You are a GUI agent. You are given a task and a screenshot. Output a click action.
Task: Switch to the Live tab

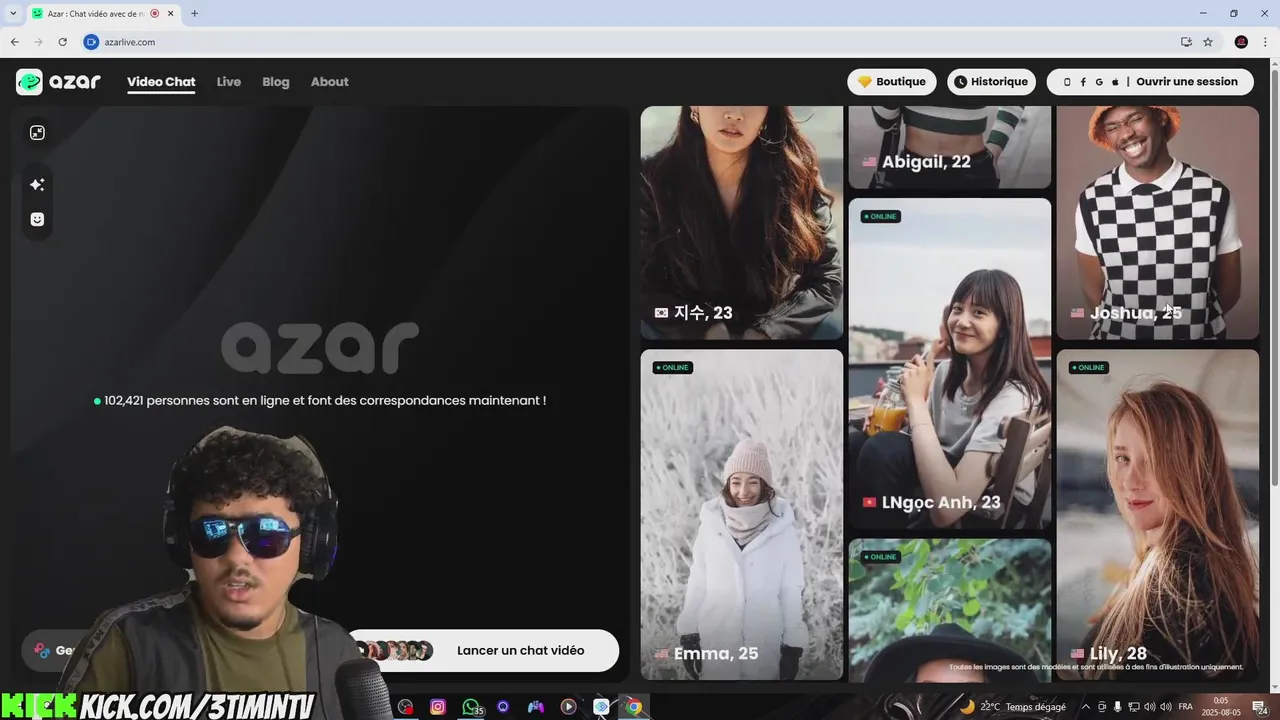pyautogui.click(x=229, y=82)
